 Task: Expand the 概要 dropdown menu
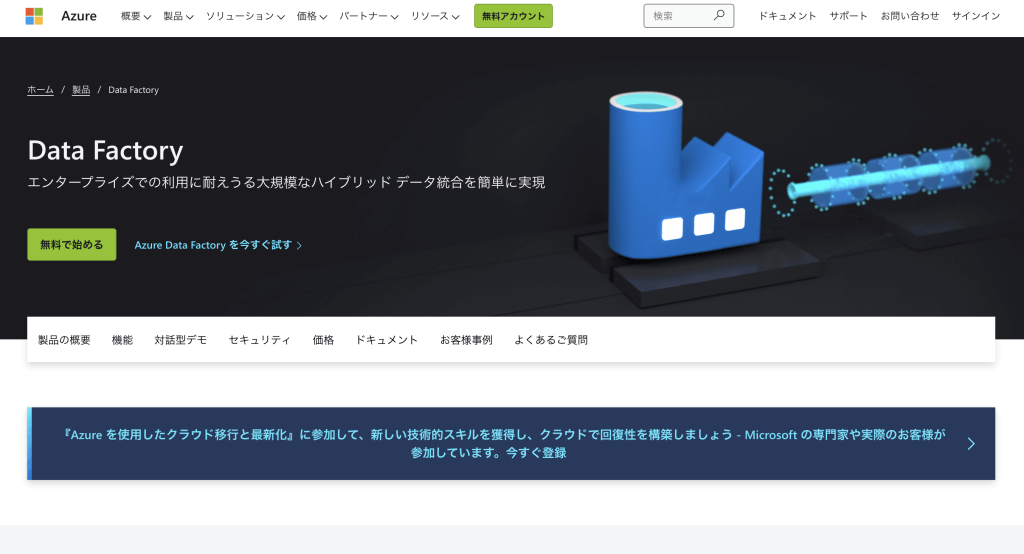tap(136, 16)
